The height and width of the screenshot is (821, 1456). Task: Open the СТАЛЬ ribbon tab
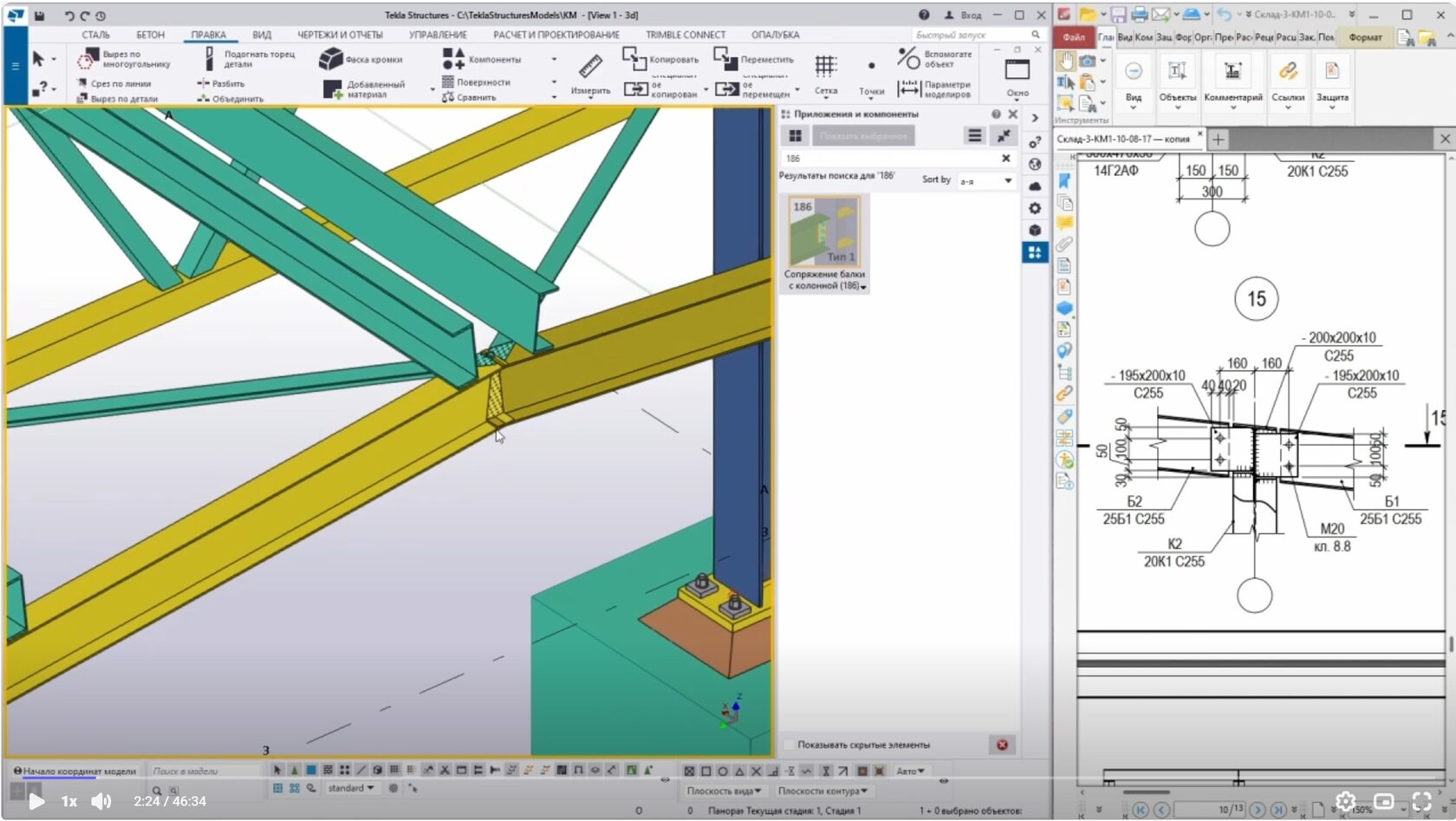pyautogui.click(x=95, y=35)
